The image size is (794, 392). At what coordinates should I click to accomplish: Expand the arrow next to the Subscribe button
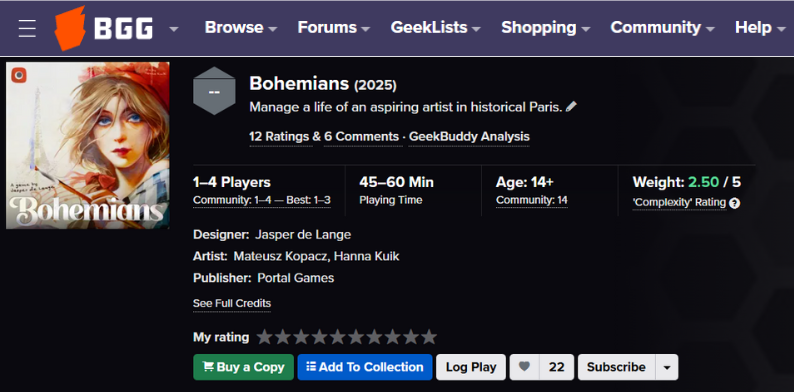coord(667,367)
